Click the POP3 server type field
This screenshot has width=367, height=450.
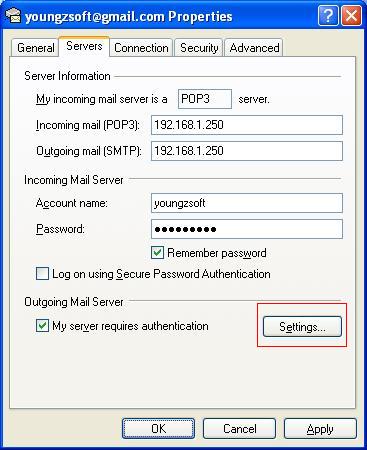pos(205,99)
